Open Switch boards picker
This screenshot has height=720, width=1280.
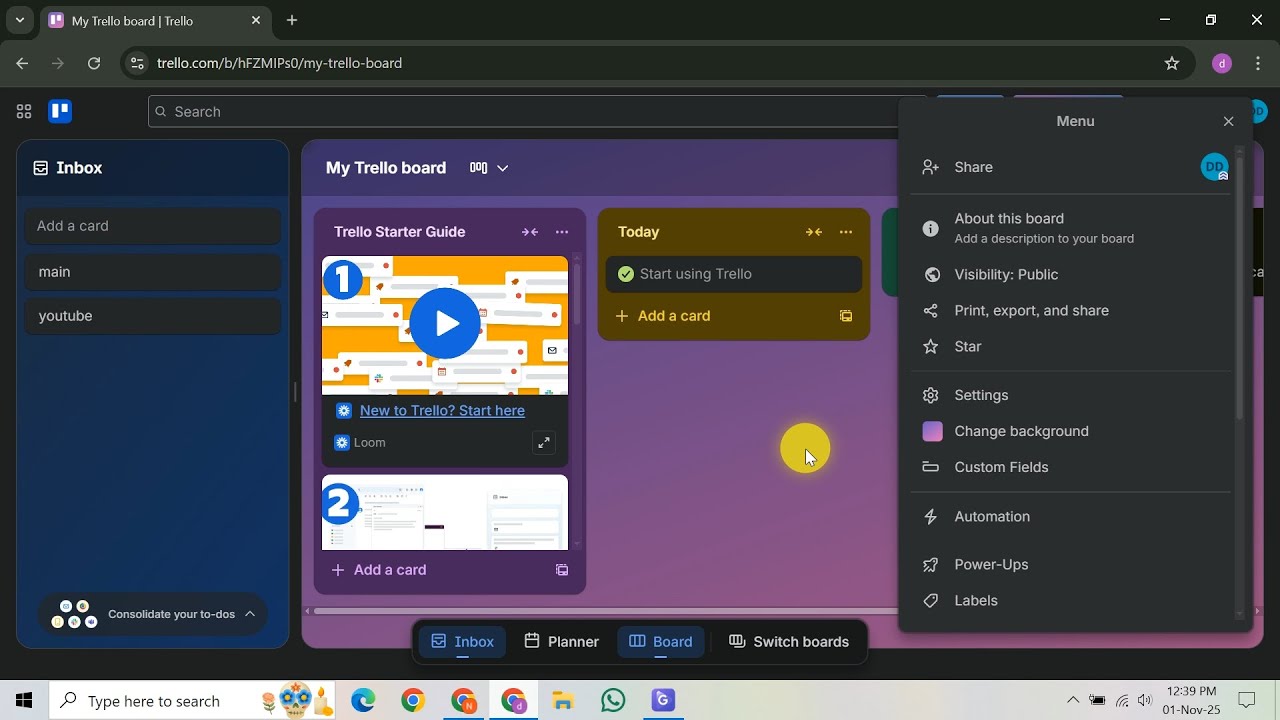[x=789, y=642]
